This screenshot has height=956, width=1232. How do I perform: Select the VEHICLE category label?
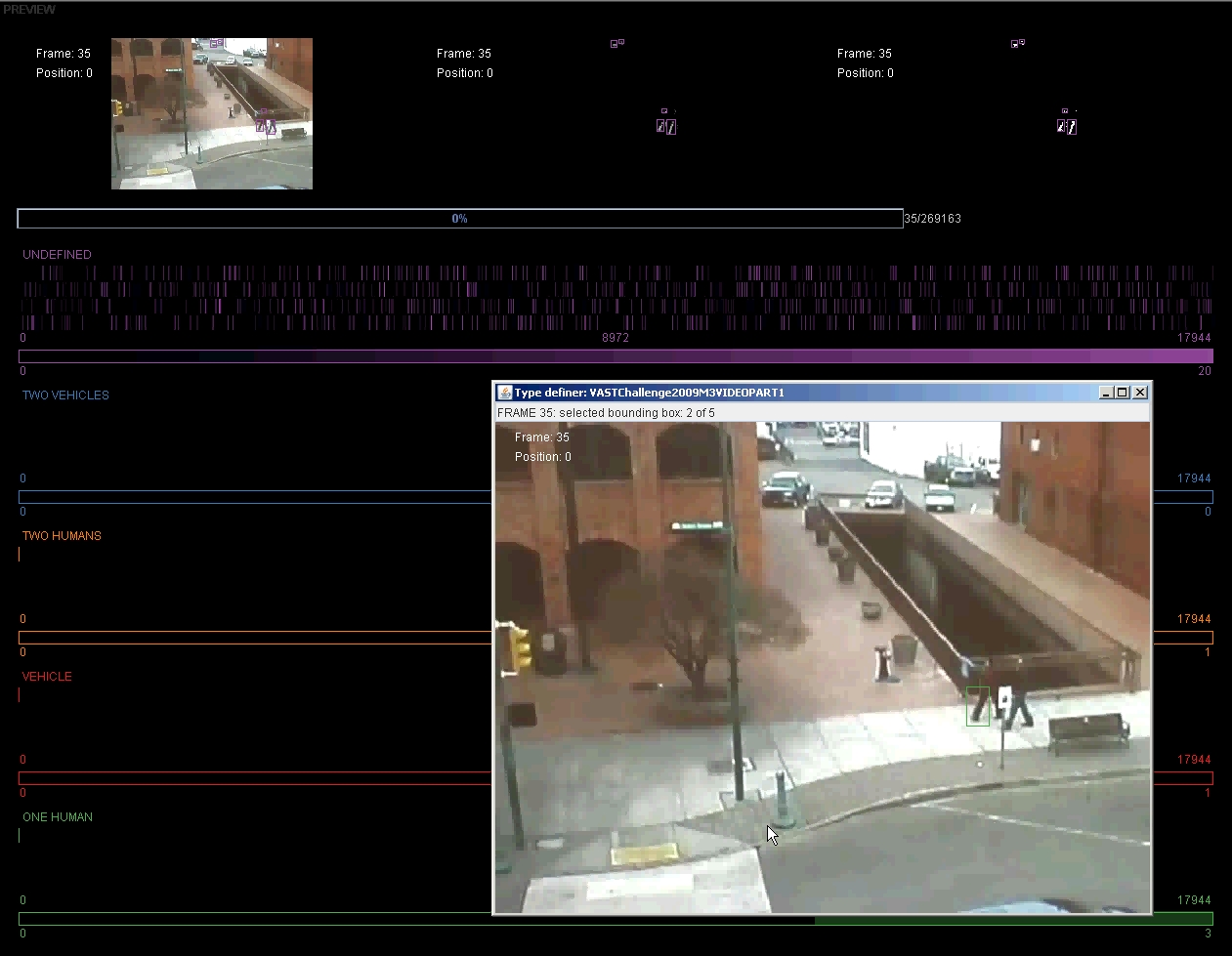point(47,676)
